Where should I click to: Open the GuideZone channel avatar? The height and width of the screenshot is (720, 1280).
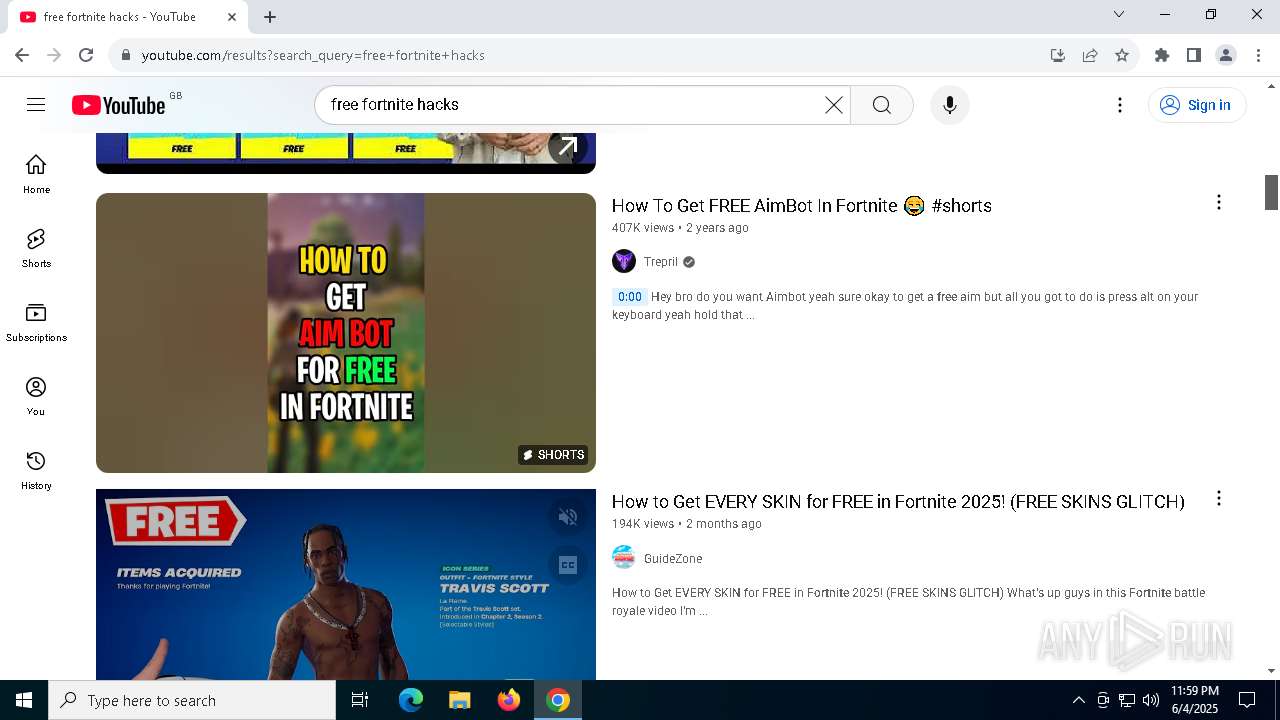click(624, 558)
